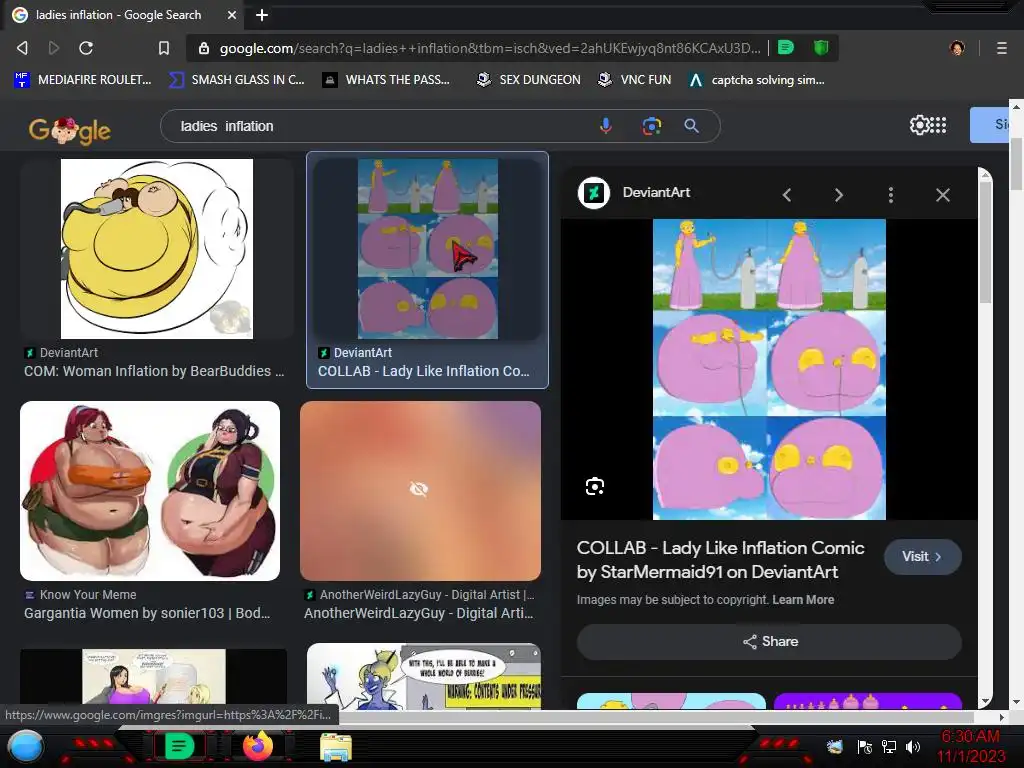Reveal the blurred image via crossed-eye icon
The height and width of the screenshot is (768, 1024).
419,488
